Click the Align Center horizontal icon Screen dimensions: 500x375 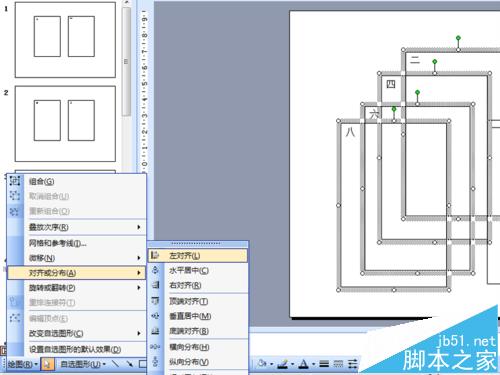pyautogui.click(x=155, y=270)
